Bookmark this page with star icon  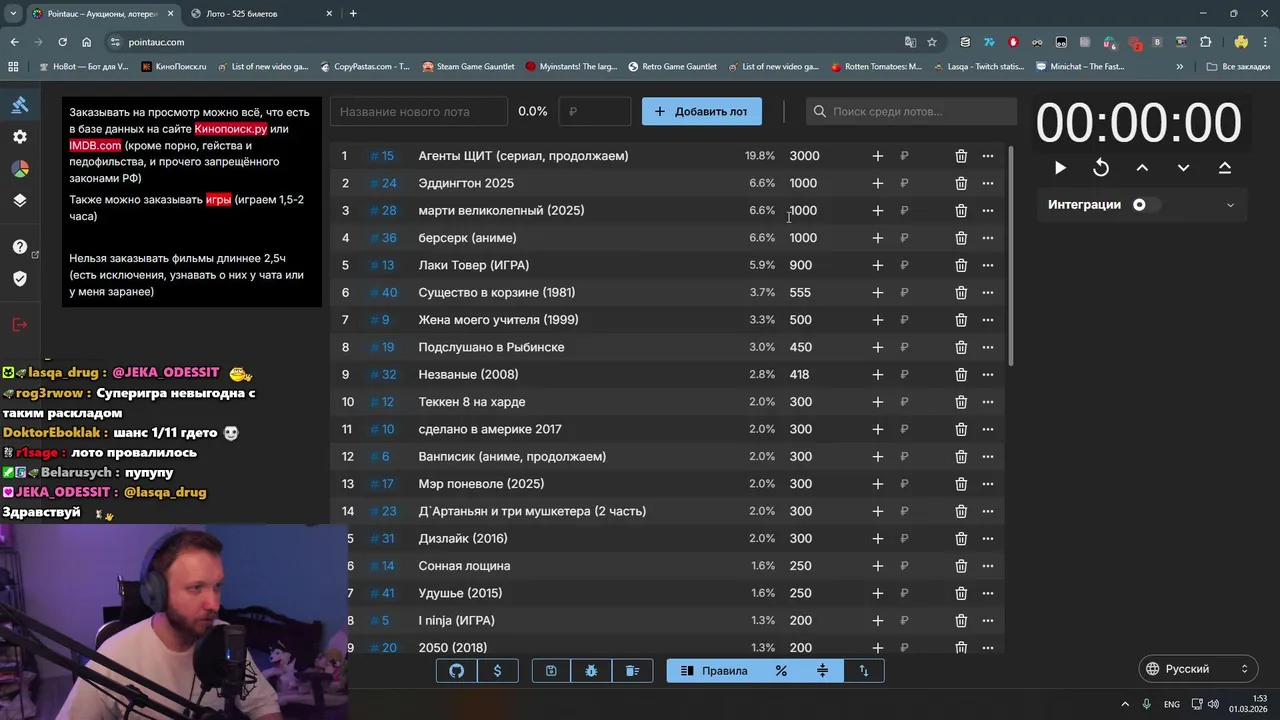pos(932,42)
